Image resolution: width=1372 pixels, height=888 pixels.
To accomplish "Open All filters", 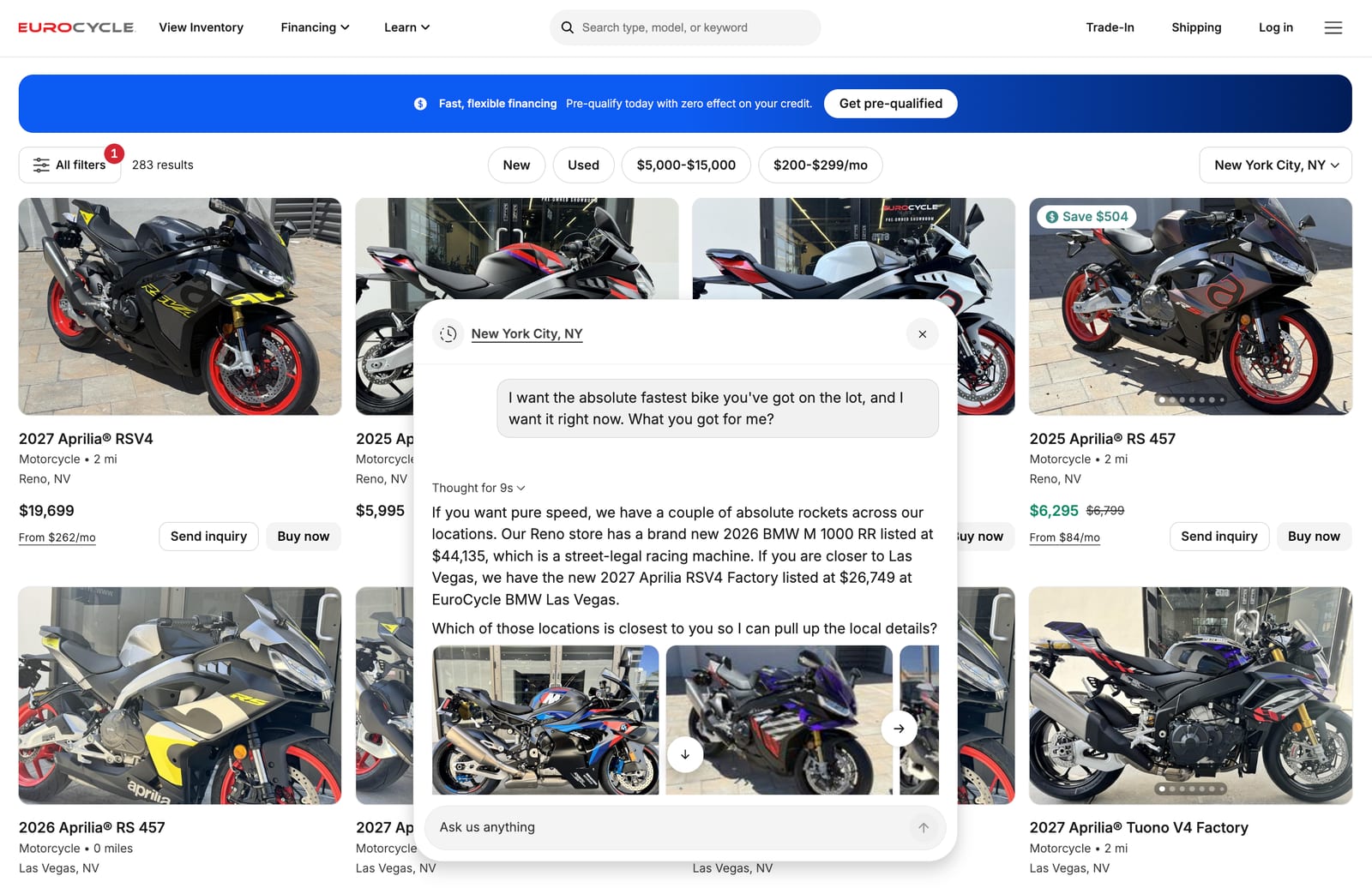I will [69, 165].
